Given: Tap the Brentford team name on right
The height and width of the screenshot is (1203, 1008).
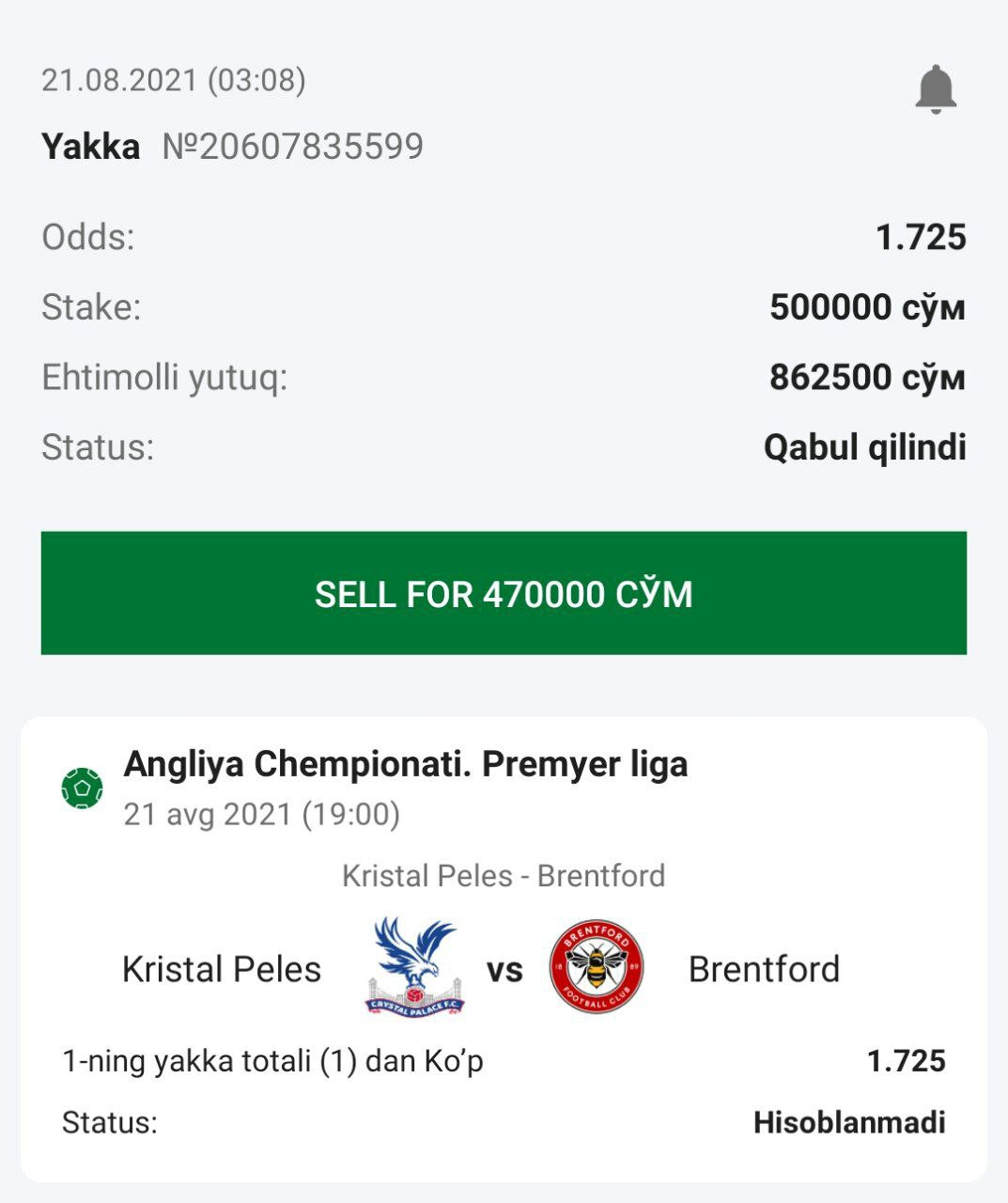Looking at the screenshot, I should pos(764,969).
